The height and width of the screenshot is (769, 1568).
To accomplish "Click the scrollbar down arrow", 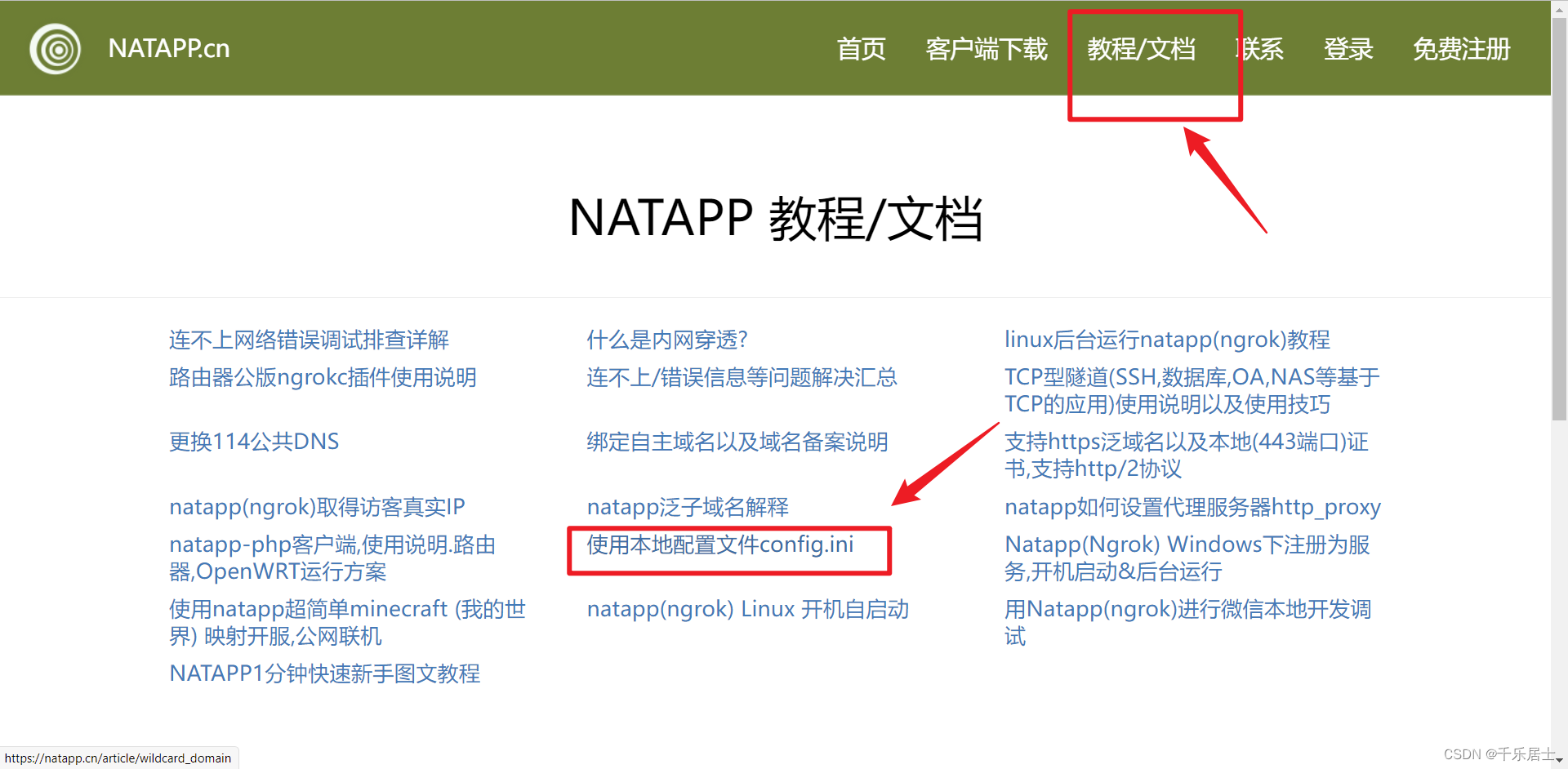I will 1559,761.
